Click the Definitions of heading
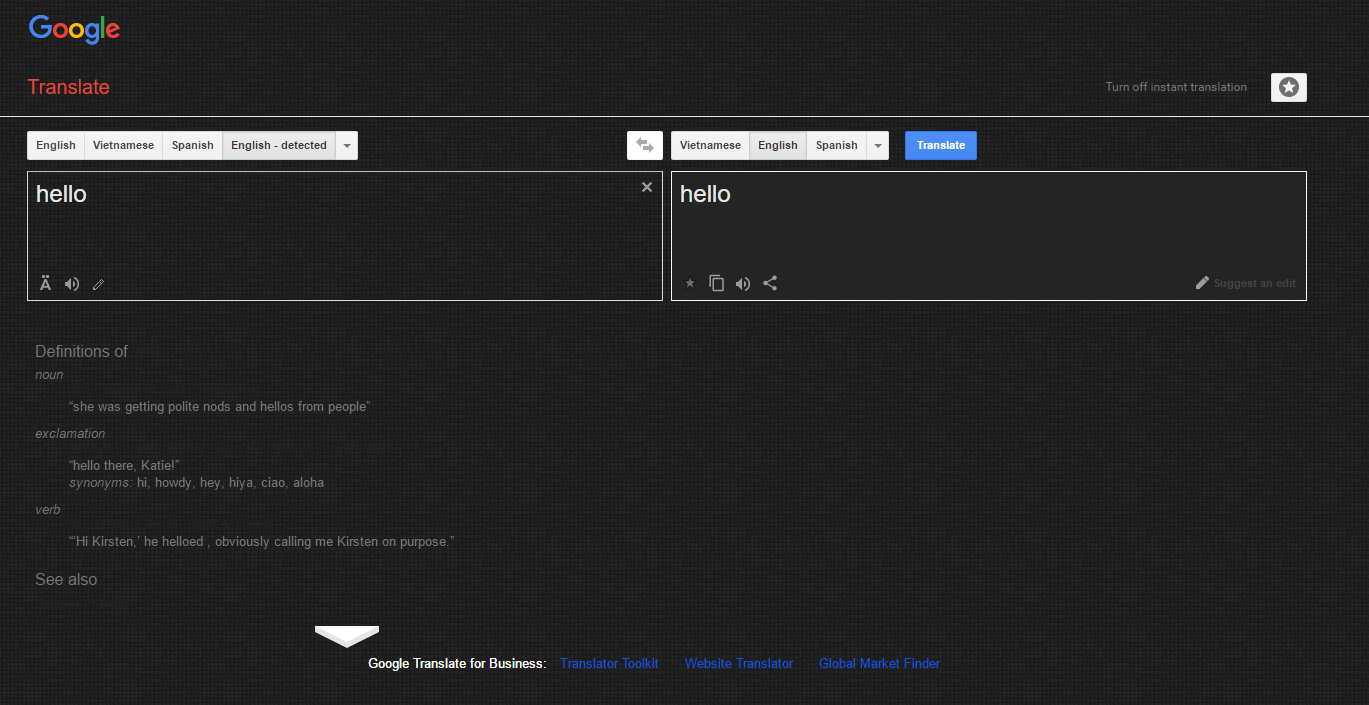 [81, 351]
